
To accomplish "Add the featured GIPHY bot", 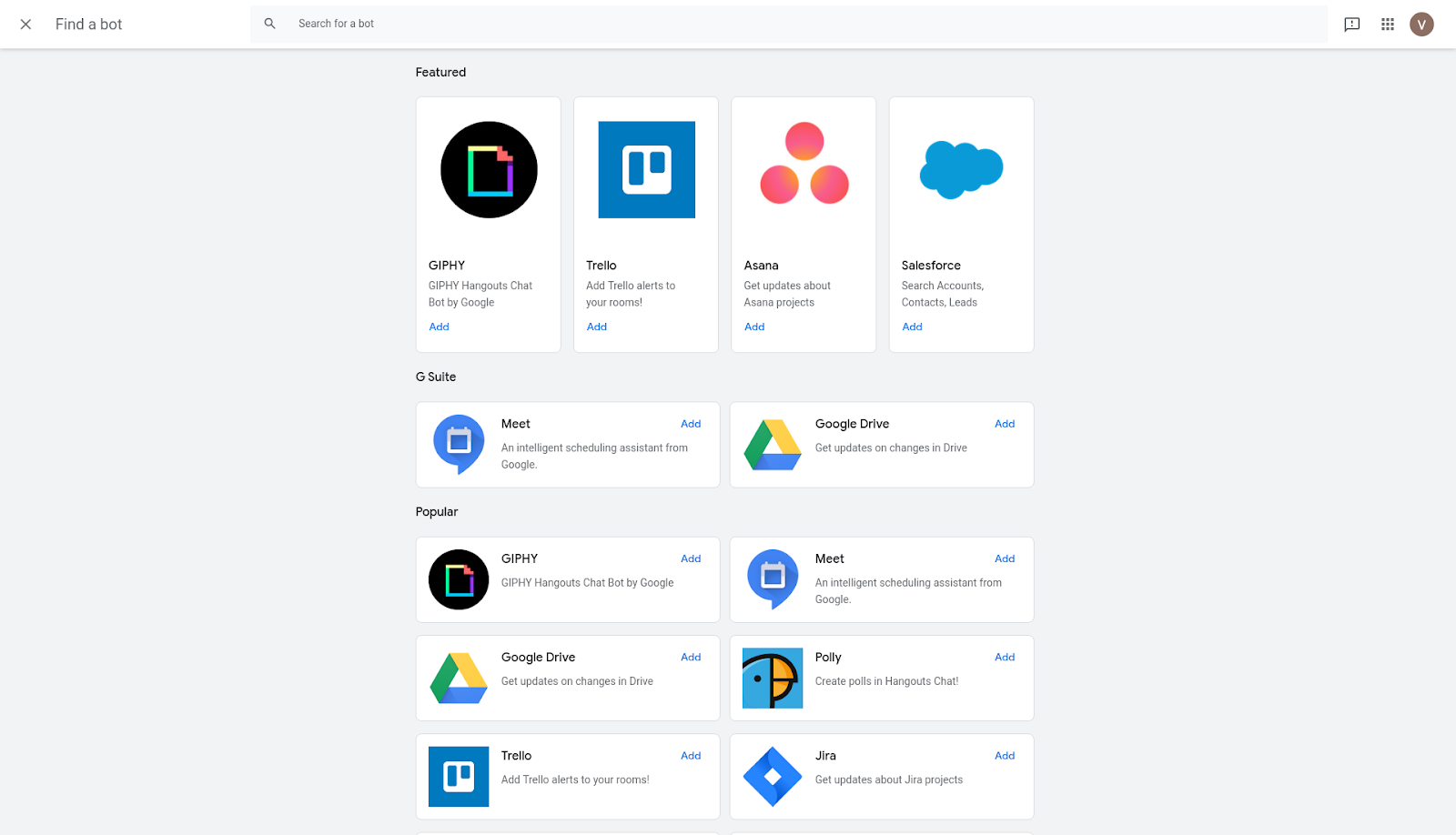I will (x=439, y=327).
